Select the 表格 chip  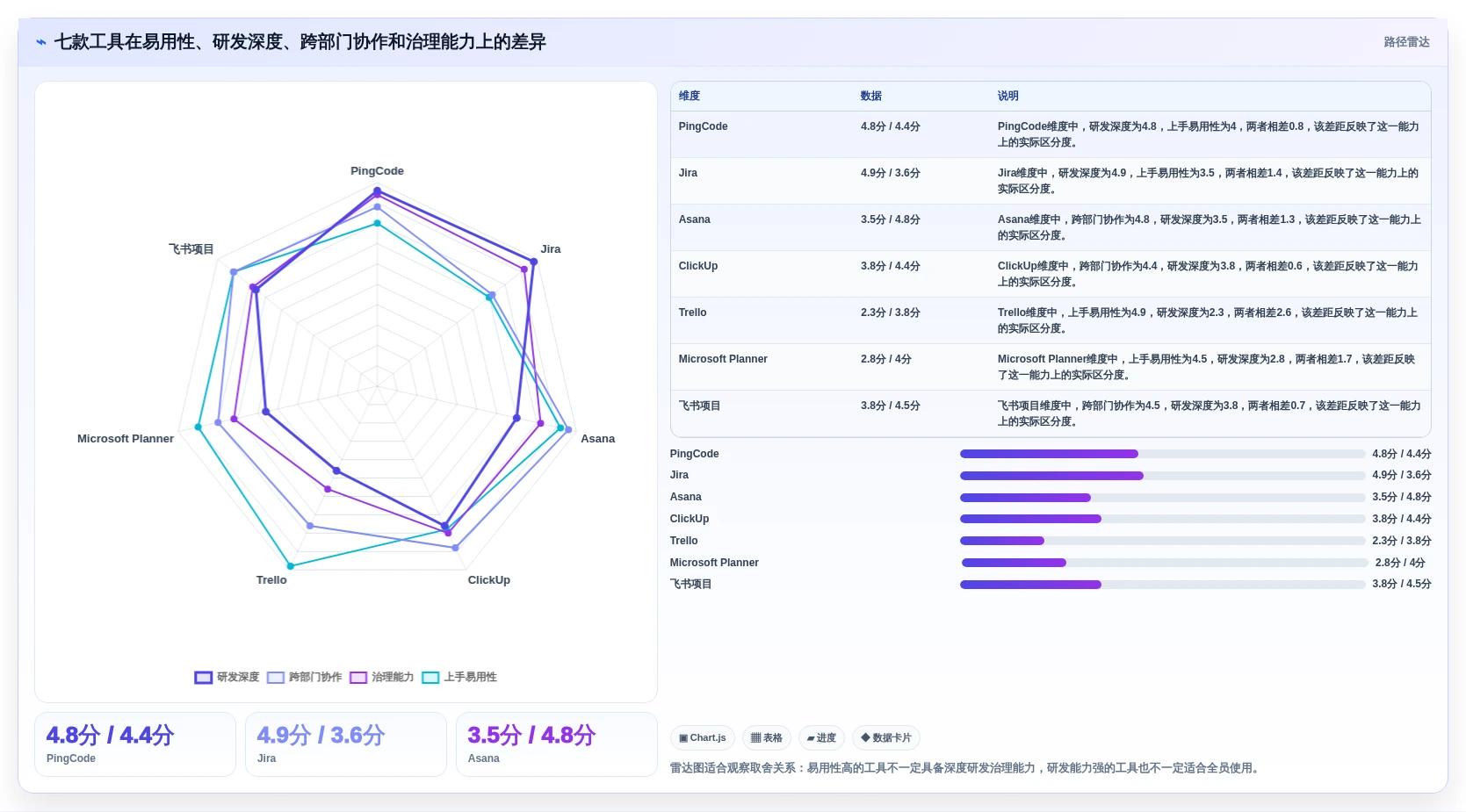tap(767, 738)
